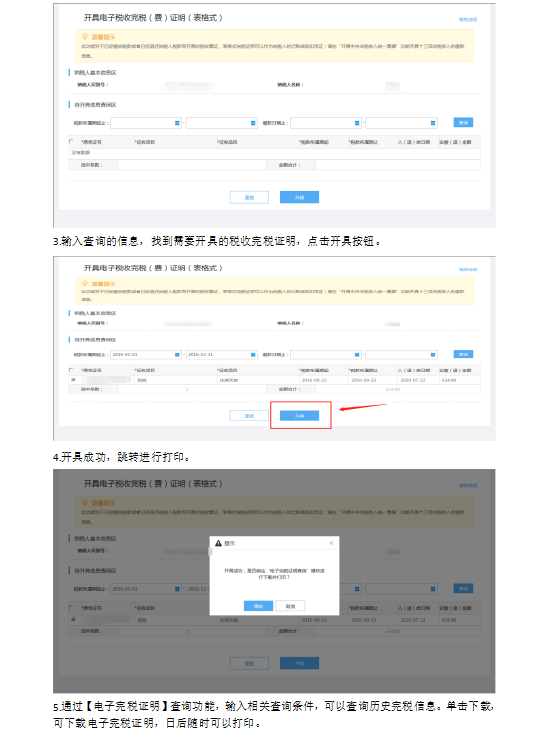Open 填表说明 link in dimmed screenshot

[x=468, y=485]
